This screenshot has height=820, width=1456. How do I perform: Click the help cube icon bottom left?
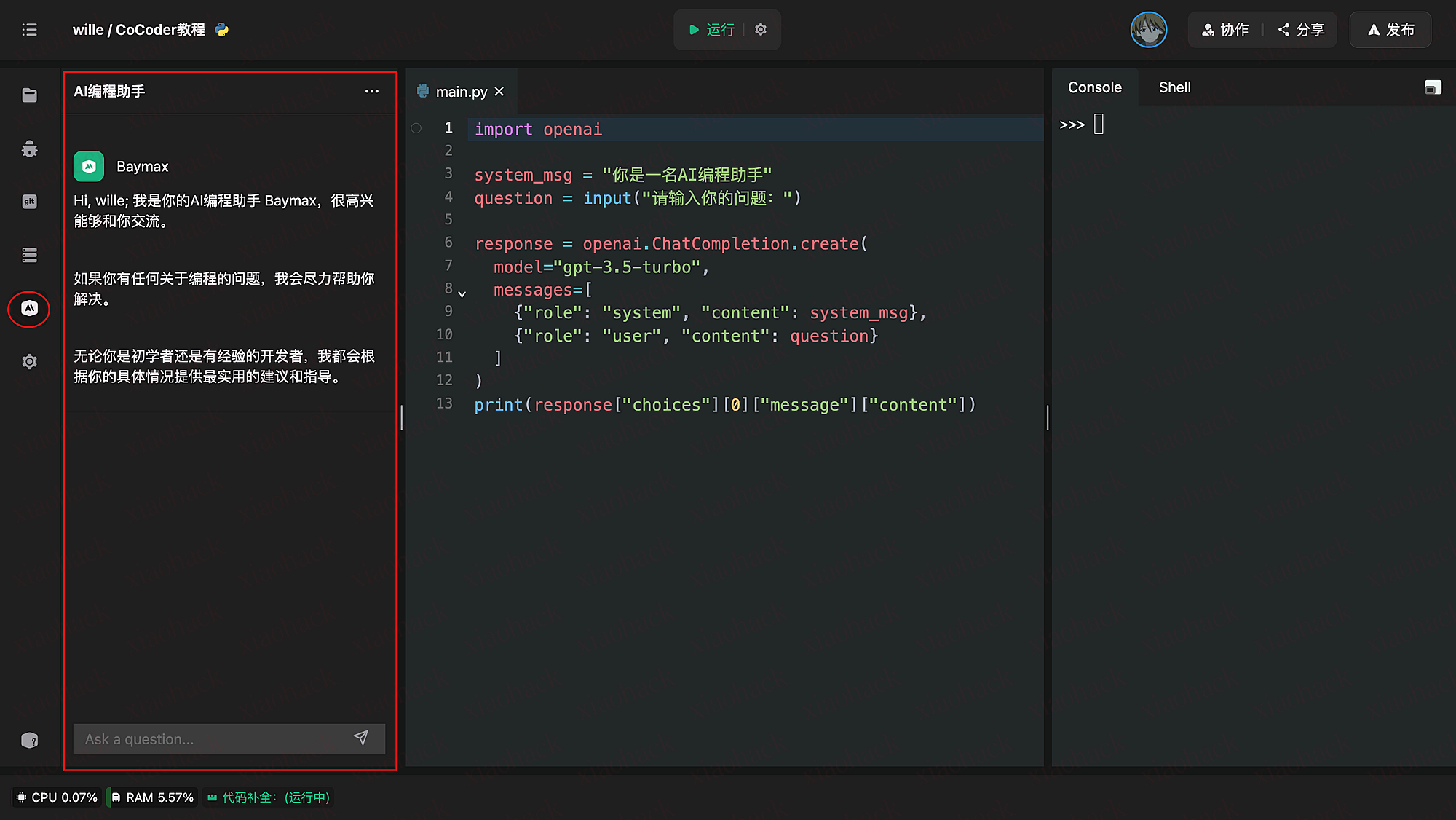click(29, 740)
